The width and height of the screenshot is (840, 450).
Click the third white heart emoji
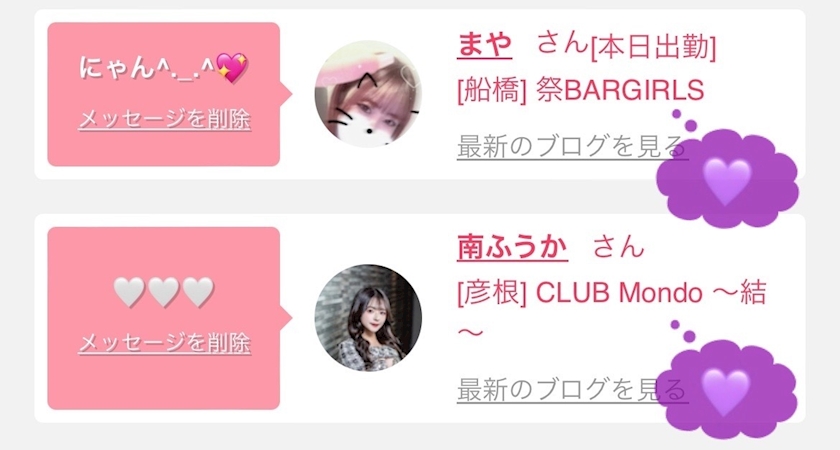(198, 292)
